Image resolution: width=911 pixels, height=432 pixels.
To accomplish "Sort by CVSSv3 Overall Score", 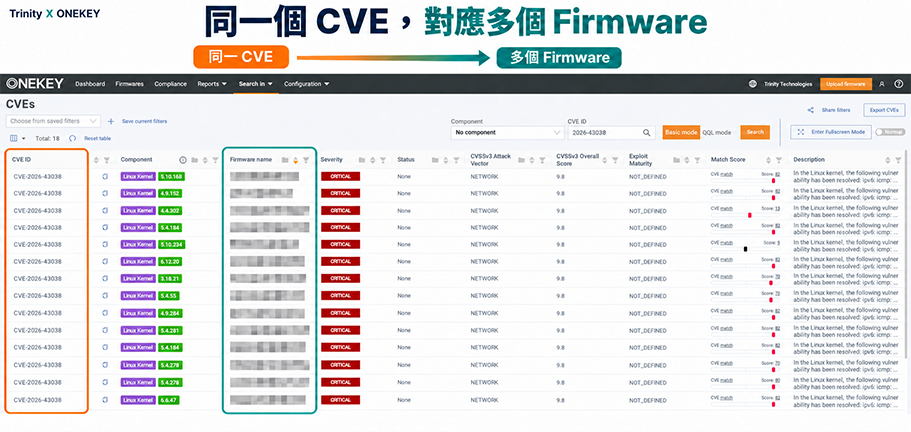I will [605, 160].
